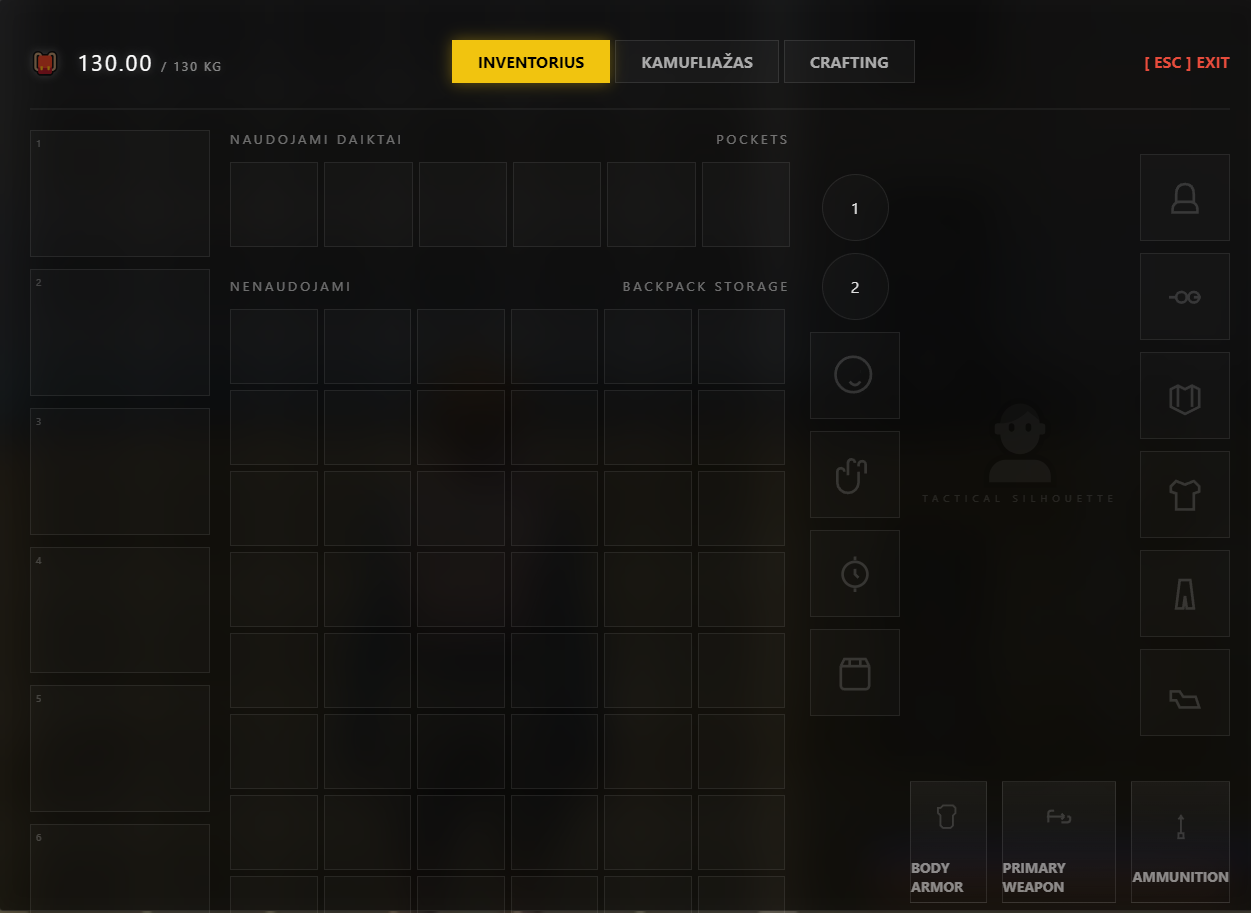Select the t-shirt equipment slot
Viewport: 1251px width, 913px height.
[x=1185, y=495]
